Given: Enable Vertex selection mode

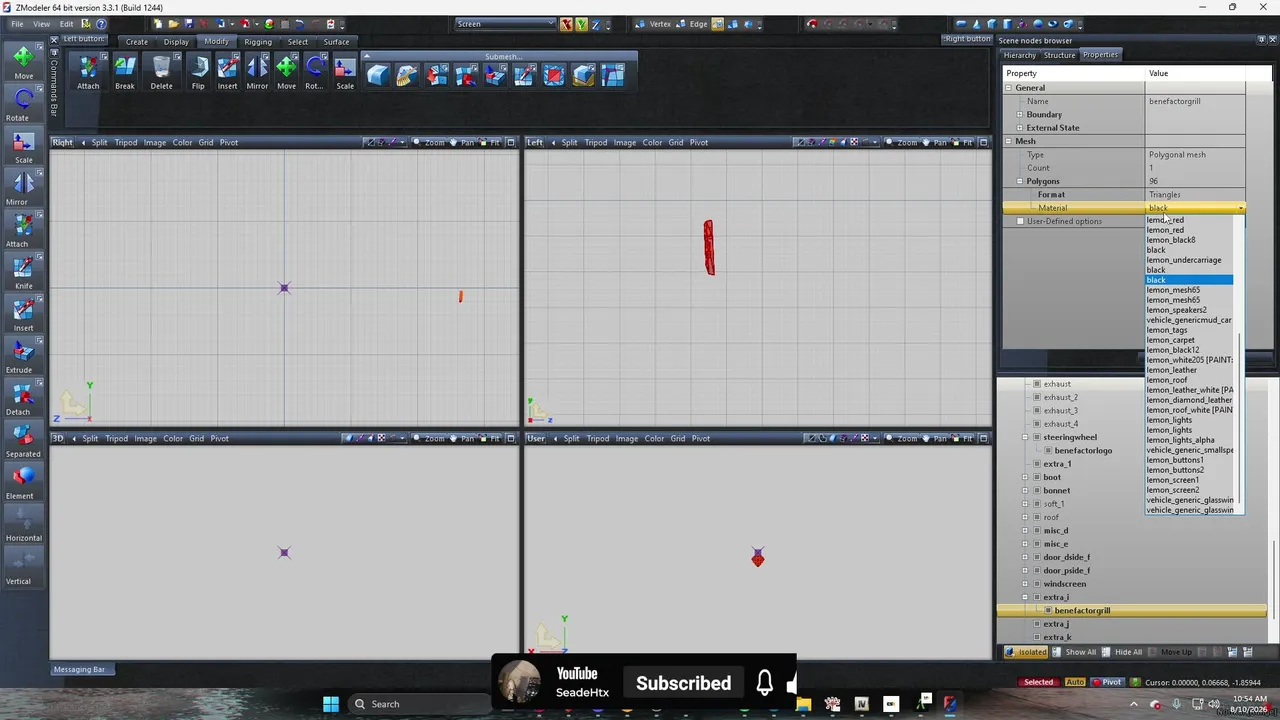Looking at the screenshot, I should coord(654,24).
